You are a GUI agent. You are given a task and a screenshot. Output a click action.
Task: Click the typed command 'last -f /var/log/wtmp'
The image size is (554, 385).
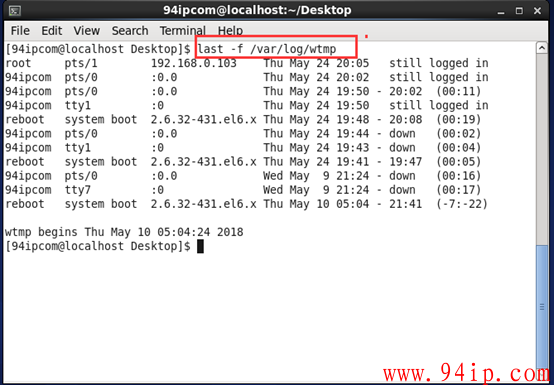[267, 49]
